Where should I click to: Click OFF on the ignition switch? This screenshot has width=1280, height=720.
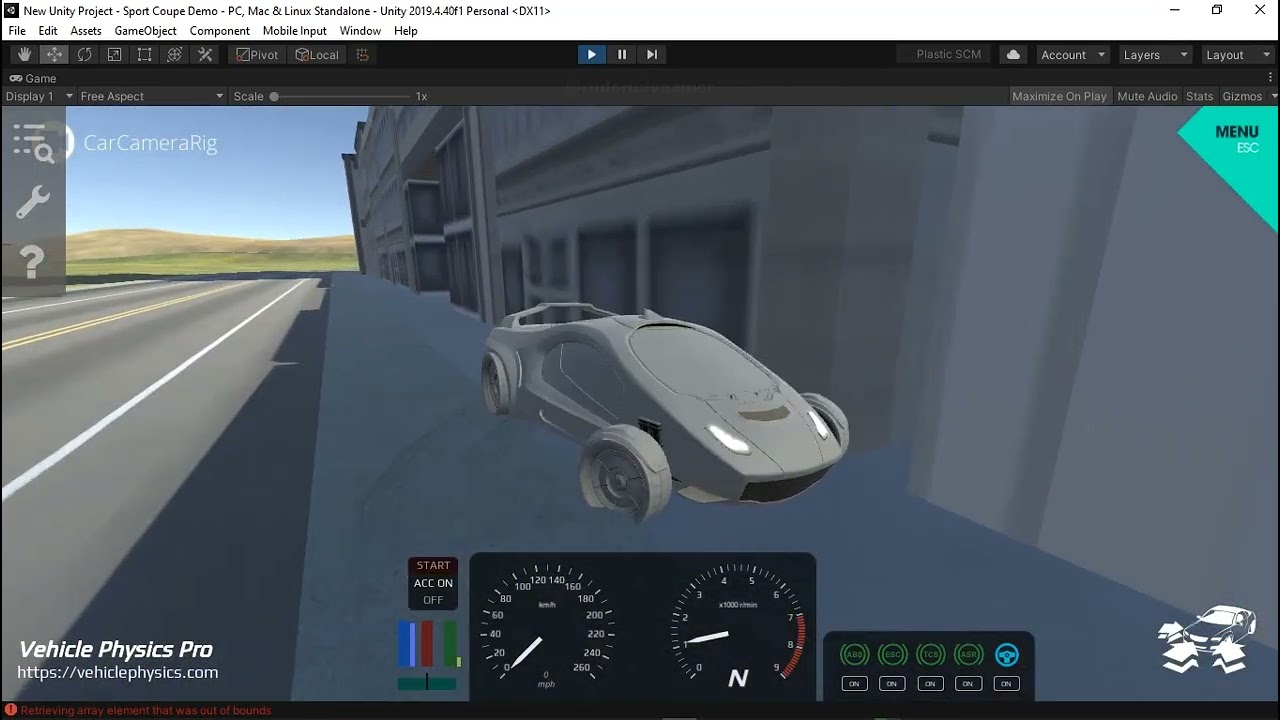433,600
